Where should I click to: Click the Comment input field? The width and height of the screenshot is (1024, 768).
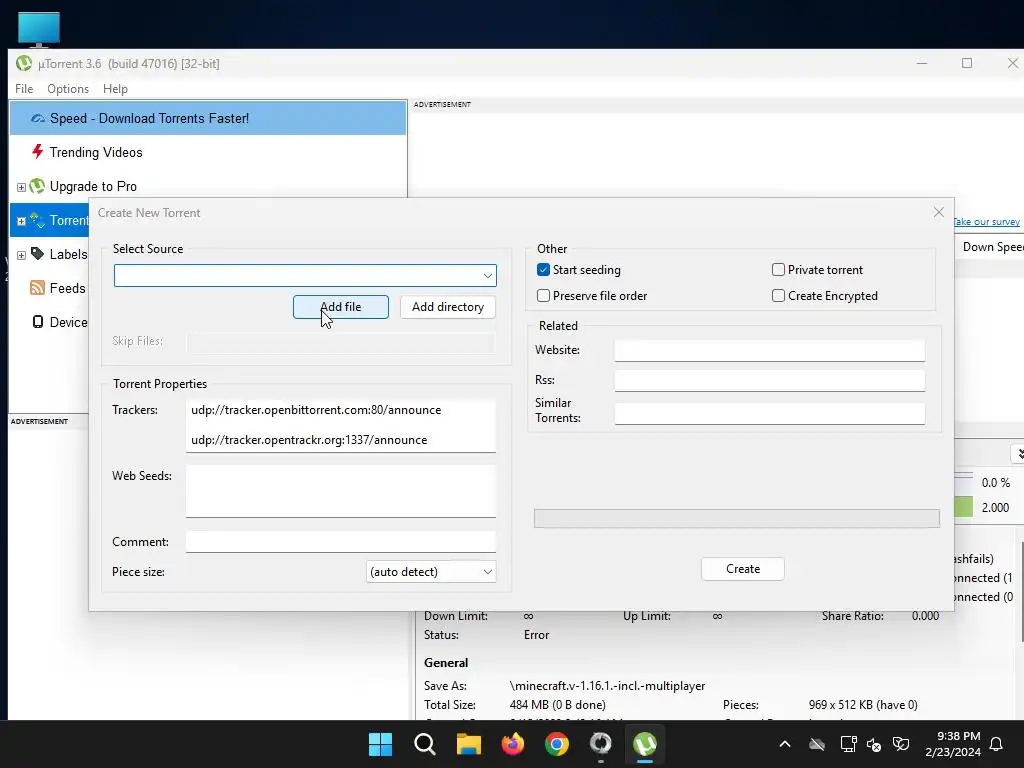click(x=341, y=541)
